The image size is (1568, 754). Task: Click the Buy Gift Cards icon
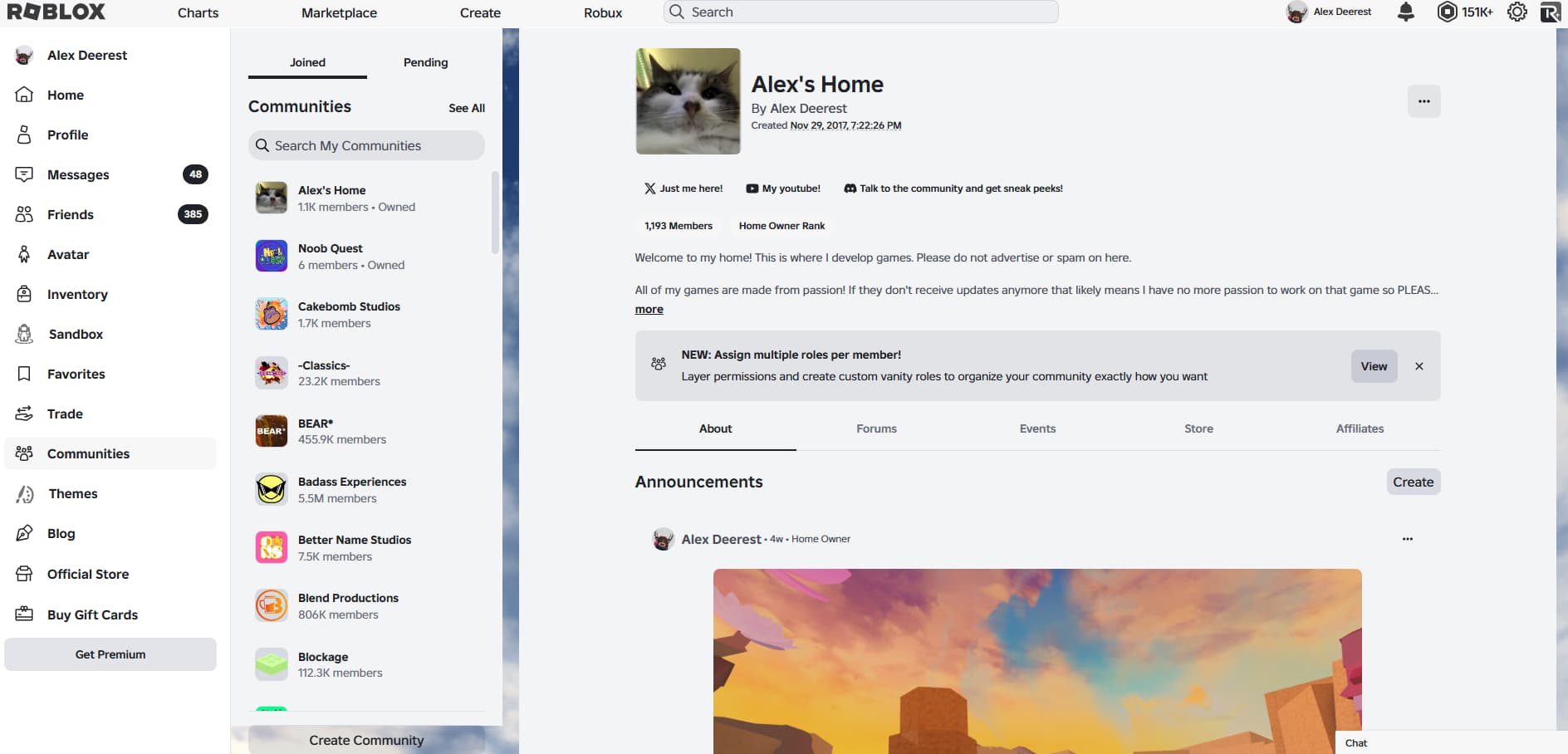(24, 614)
